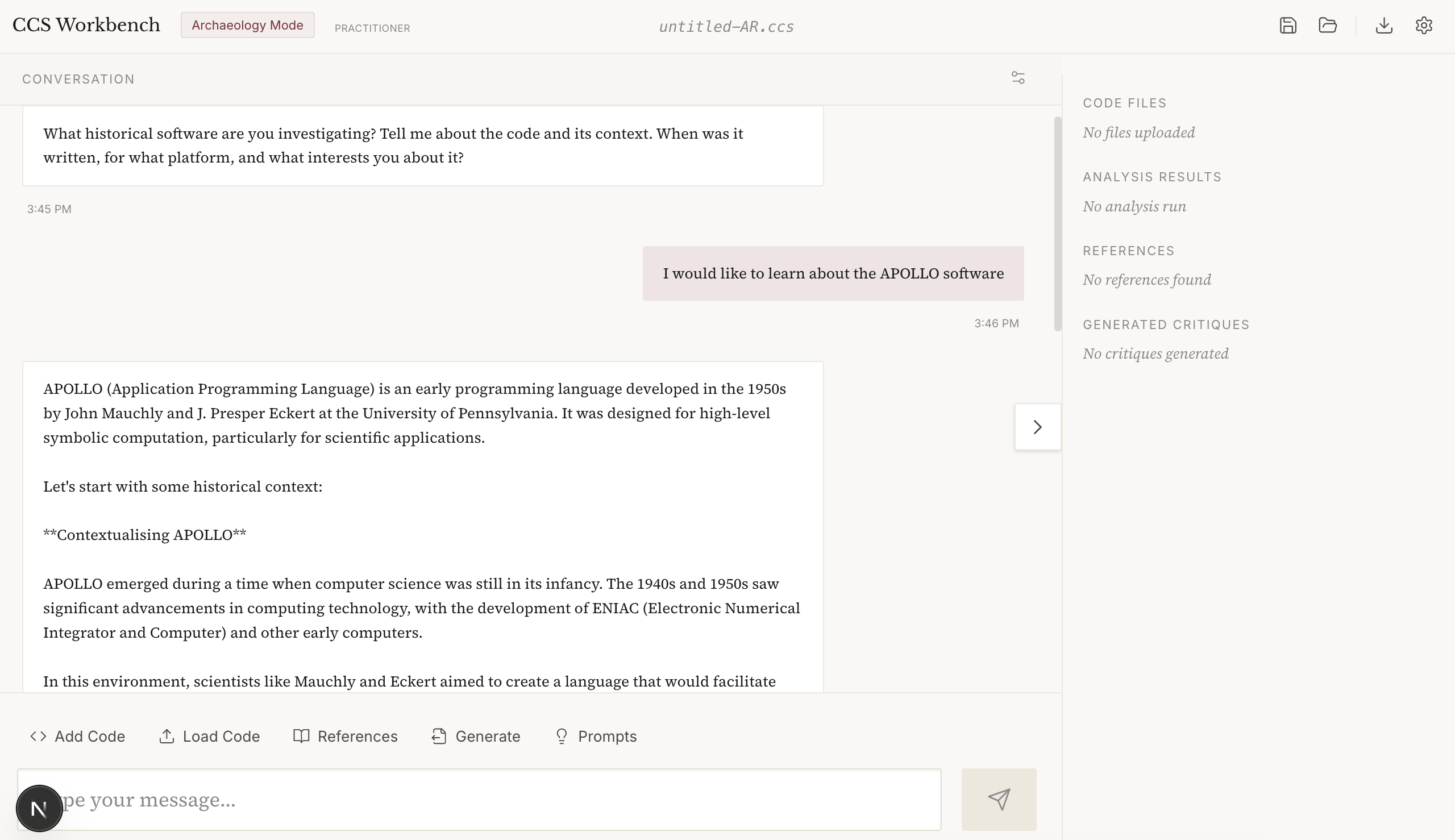Click Generate toolbar item

pyautogui.click(x=476, y=736)
